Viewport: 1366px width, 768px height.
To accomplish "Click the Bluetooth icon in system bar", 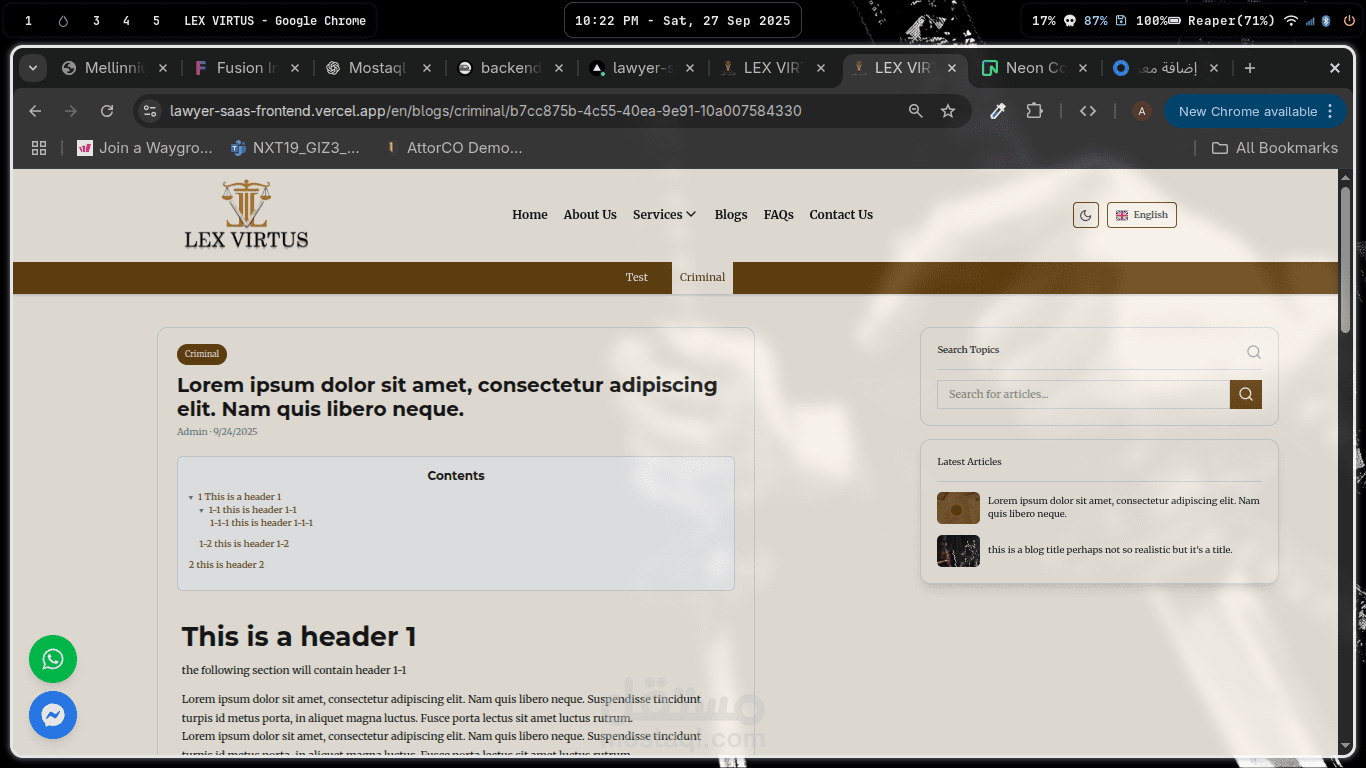I will (1326, 20).
